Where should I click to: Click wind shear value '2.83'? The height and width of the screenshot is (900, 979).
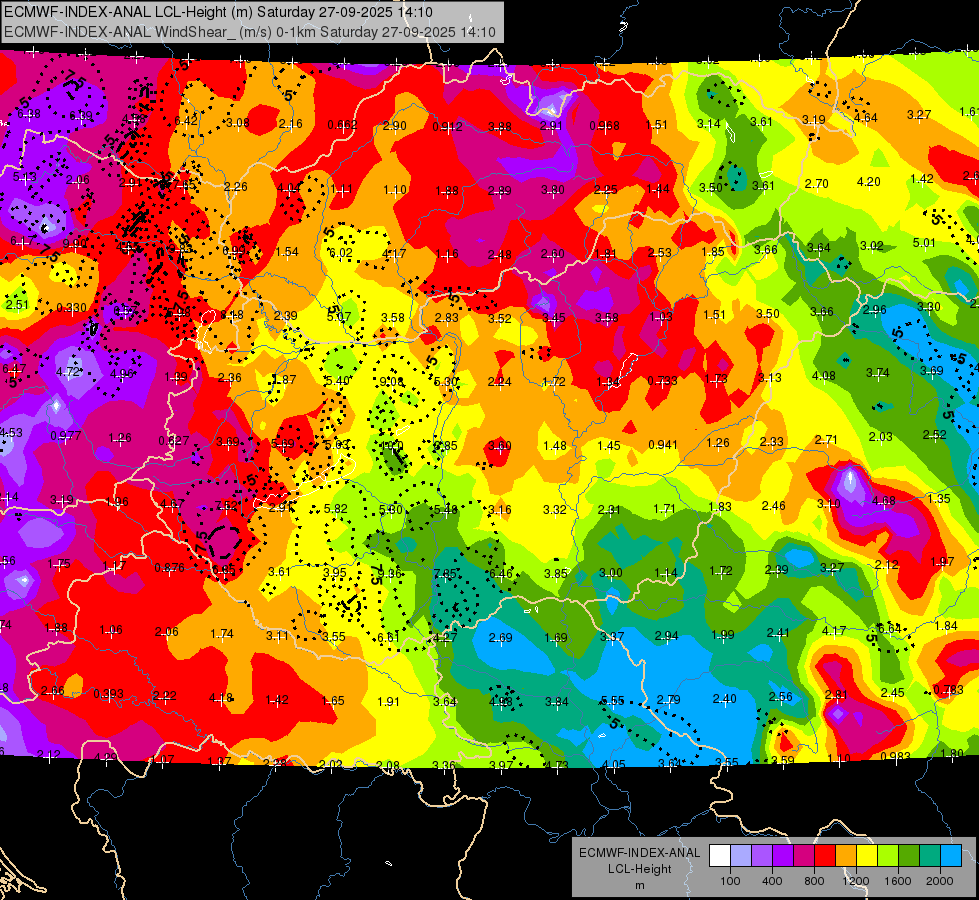pos(446,317)
